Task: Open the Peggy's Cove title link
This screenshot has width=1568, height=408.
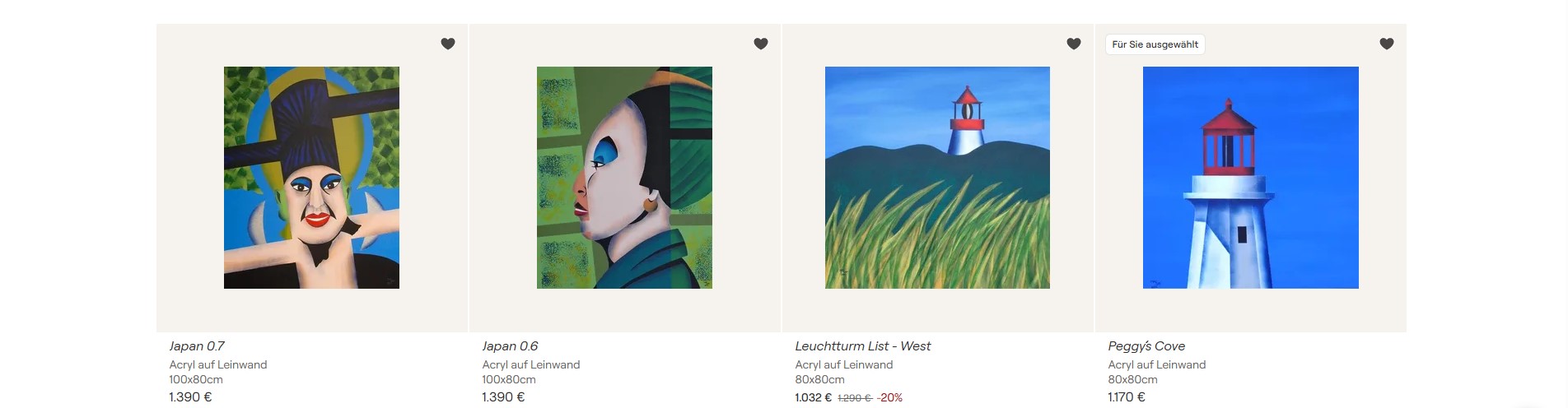Action: coord(1146,346)
